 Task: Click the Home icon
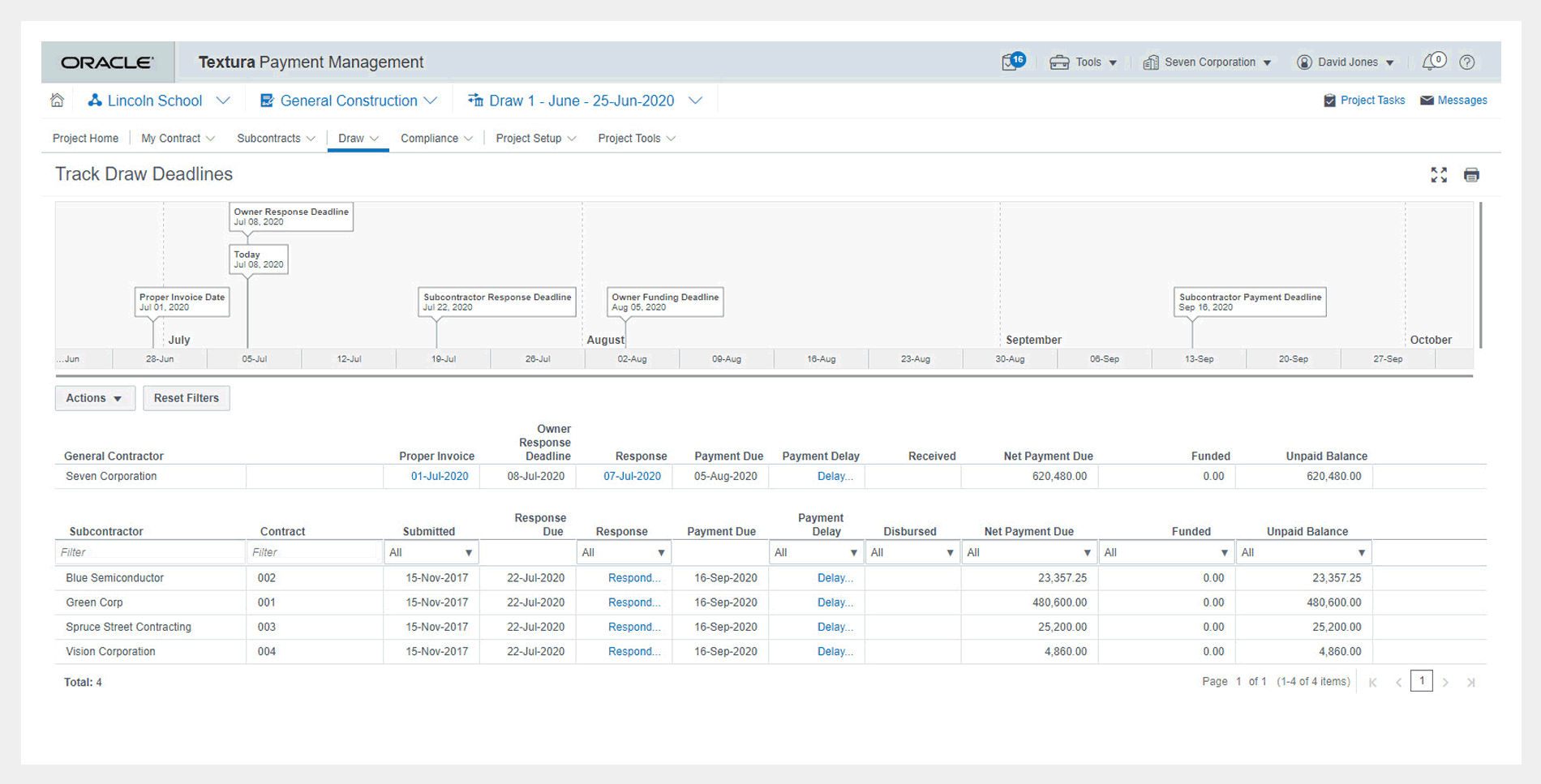tap(57, 101)
